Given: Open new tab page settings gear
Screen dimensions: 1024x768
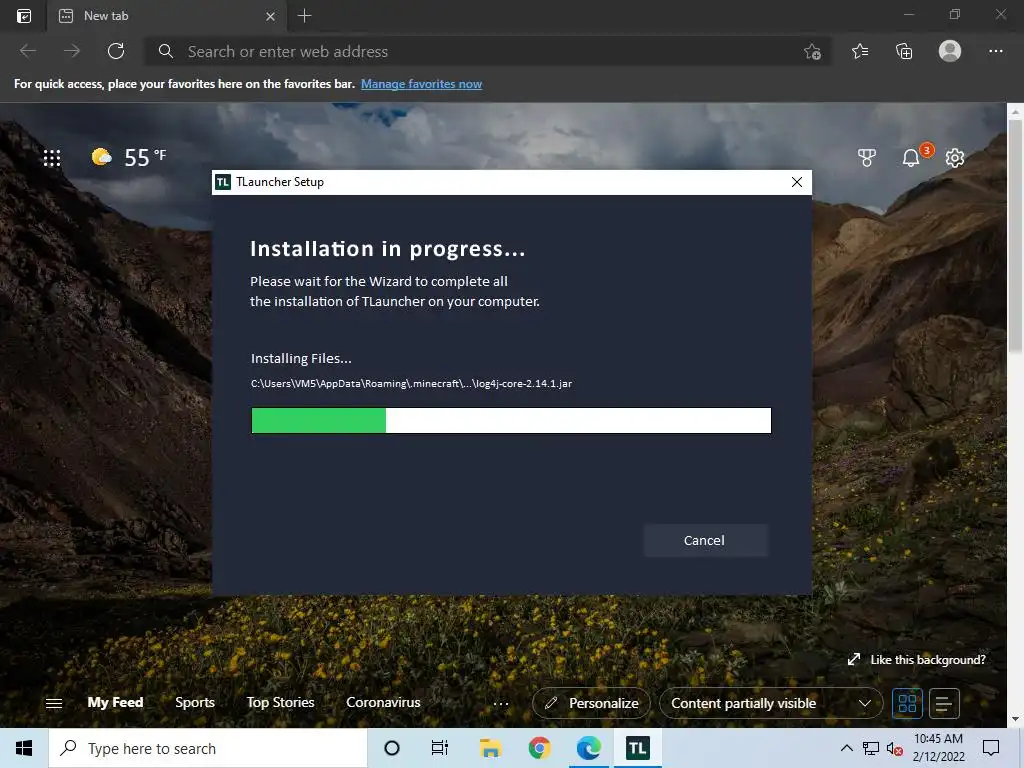Looking at the screenshot, I should click(955, 157).
